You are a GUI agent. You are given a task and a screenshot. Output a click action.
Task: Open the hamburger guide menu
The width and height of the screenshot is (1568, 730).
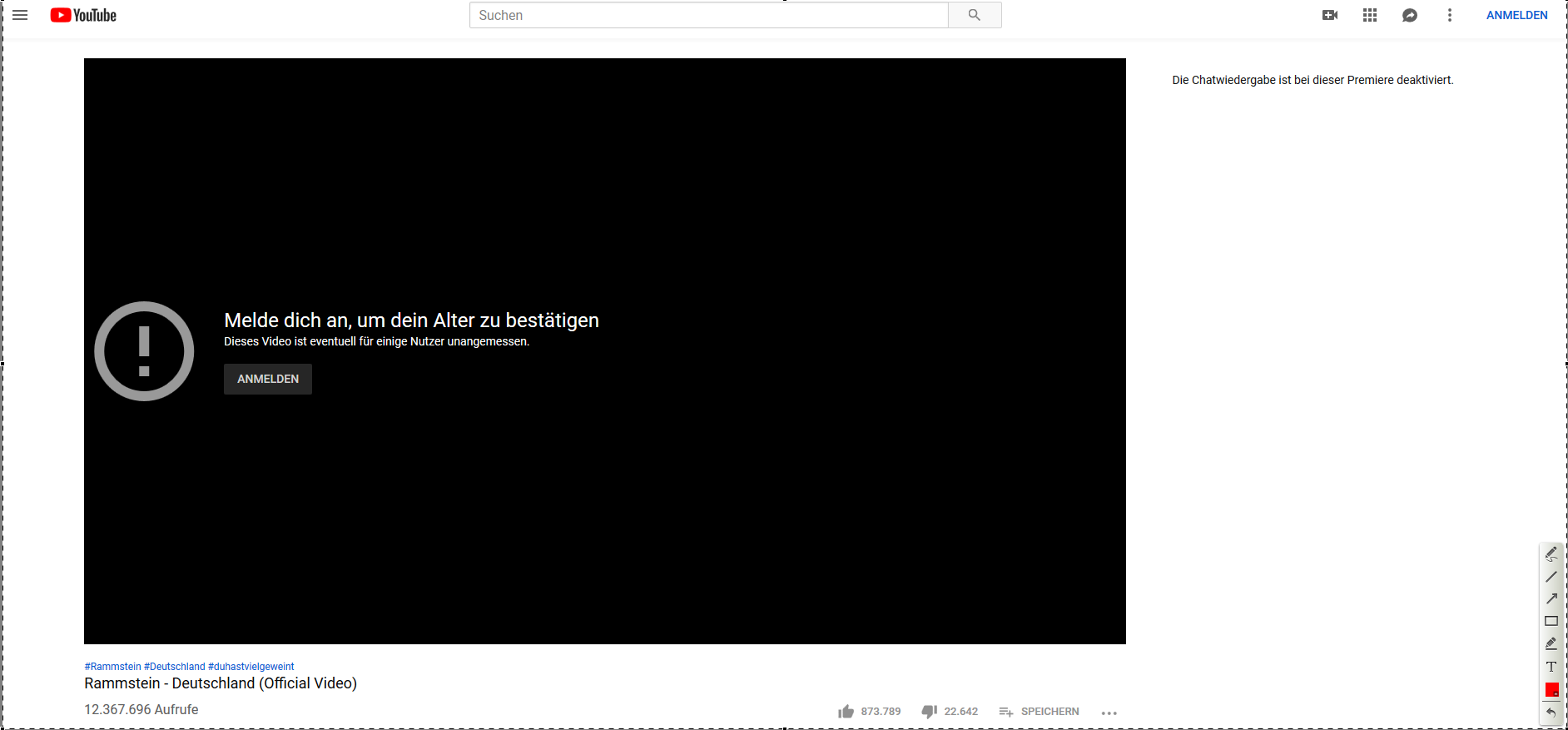20,15
